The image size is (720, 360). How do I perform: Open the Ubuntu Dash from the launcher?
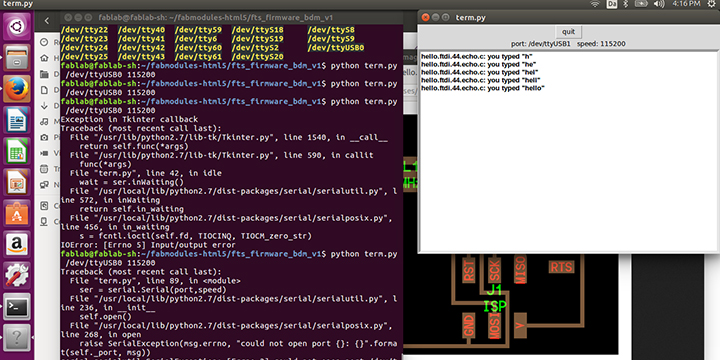pyautogui.click(x=17, y=27)
